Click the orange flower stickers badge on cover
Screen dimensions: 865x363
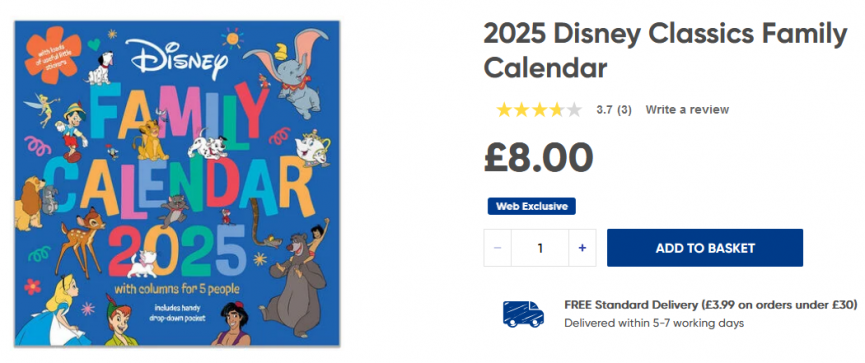(x=53, y=54)
